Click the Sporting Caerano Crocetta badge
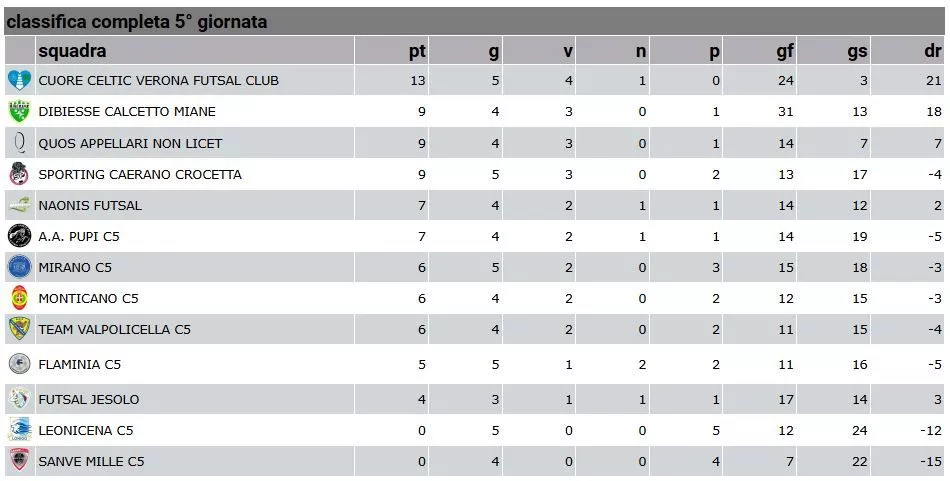This screenshot has width=950, height=481. (19, 174)
